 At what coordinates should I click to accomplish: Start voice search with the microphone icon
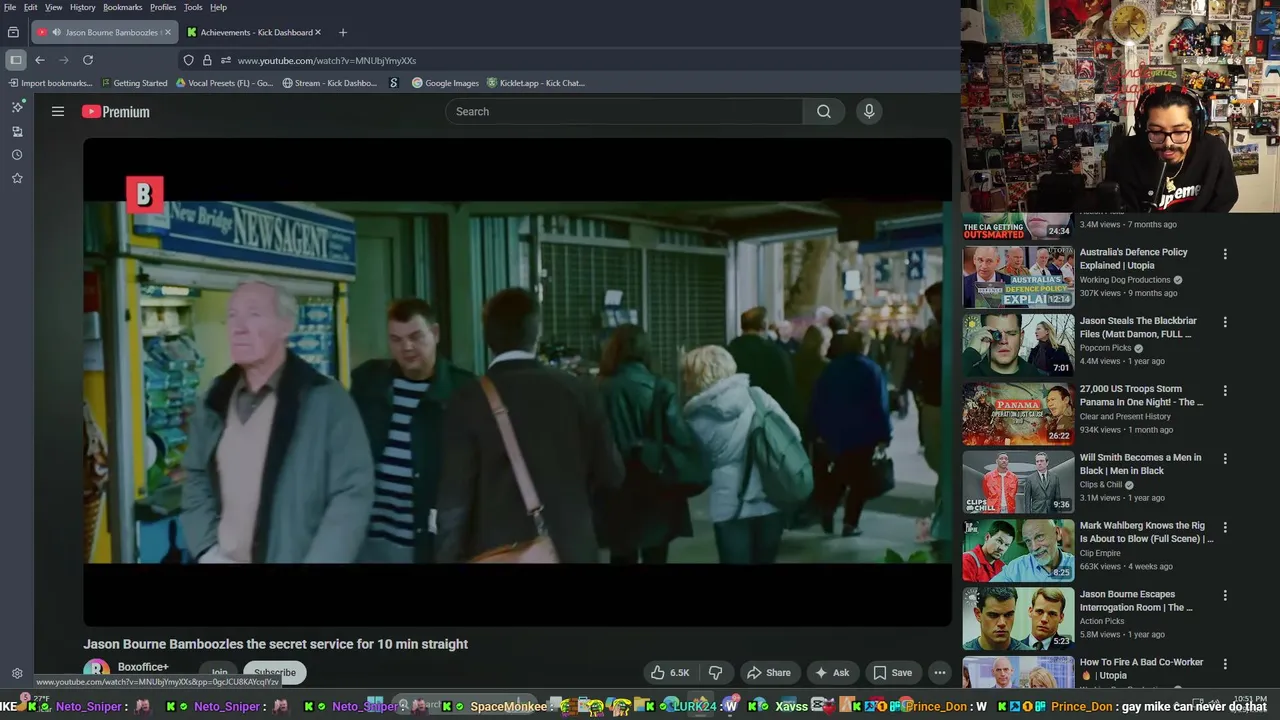click(869, 112)
